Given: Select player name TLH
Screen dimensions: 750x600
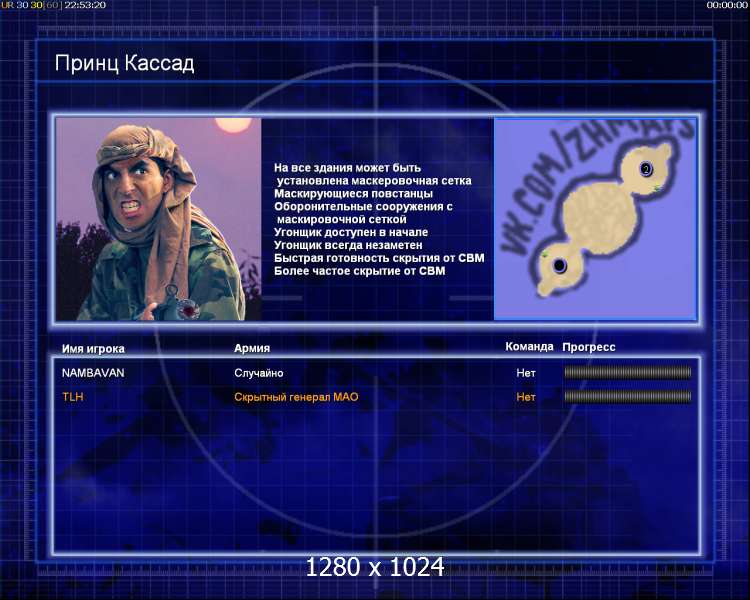Looking at the screenshot, I should click(x=73, y=397).
